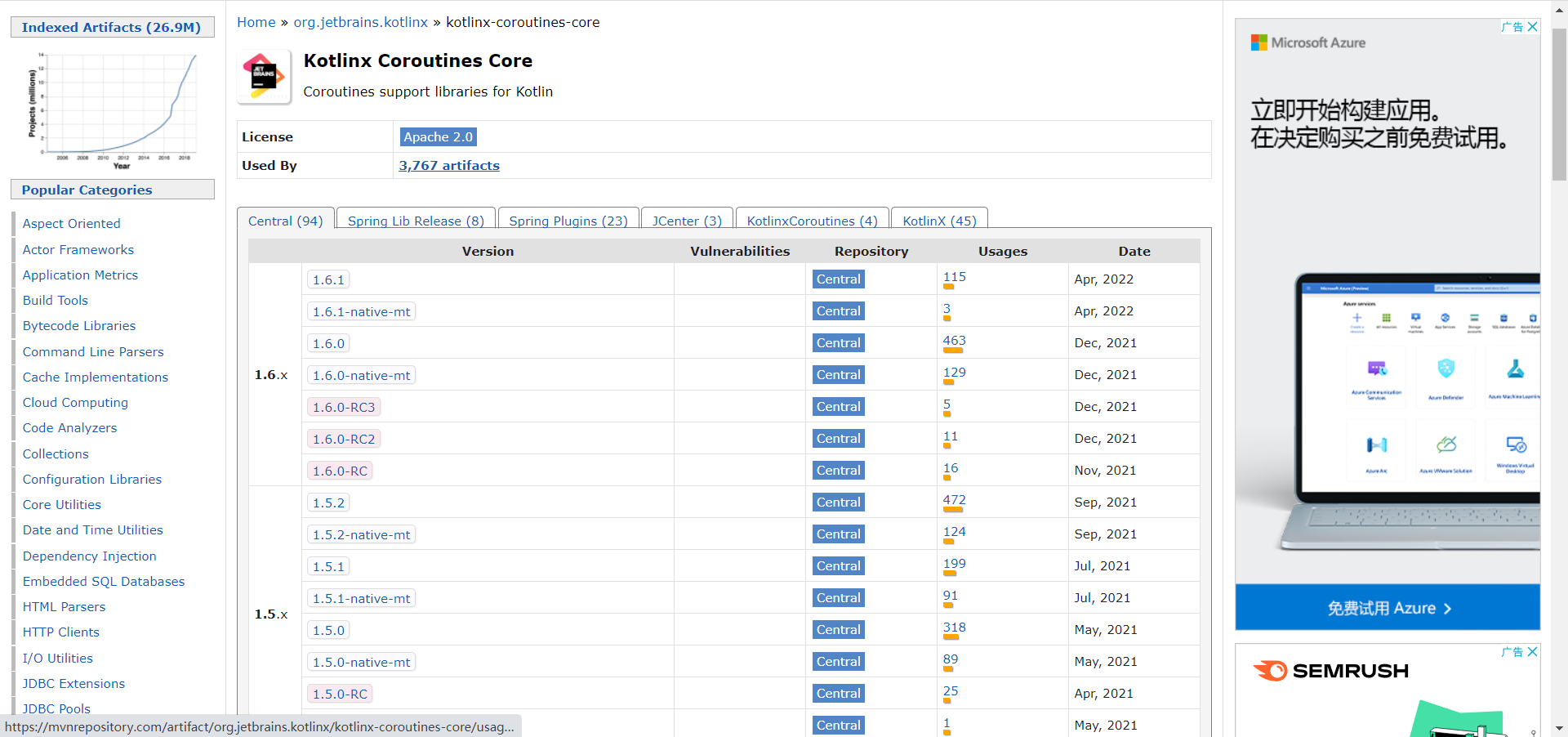Open version 1.6.0-RC2
Image resolution: width=1568 pixels, height=737 pixels.
344,439
